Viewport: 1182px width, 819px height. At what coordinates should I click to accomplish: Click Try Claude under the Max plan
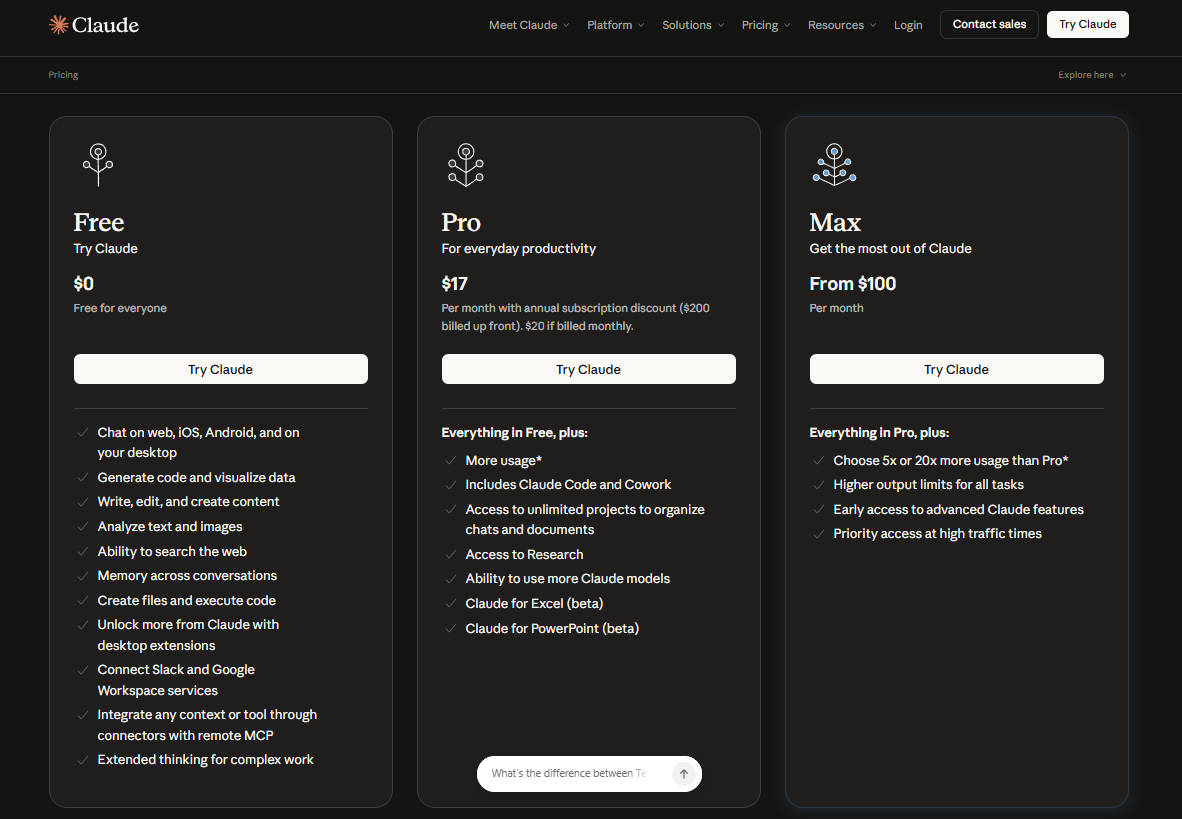click(x=957, y=369)
